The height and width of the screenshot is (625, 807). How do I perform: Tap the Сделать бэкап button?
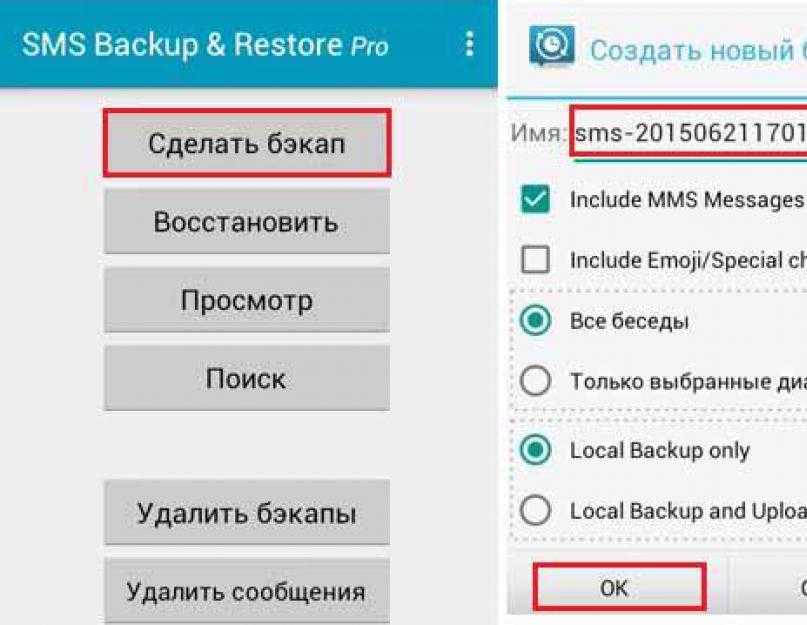pos(247,143)
